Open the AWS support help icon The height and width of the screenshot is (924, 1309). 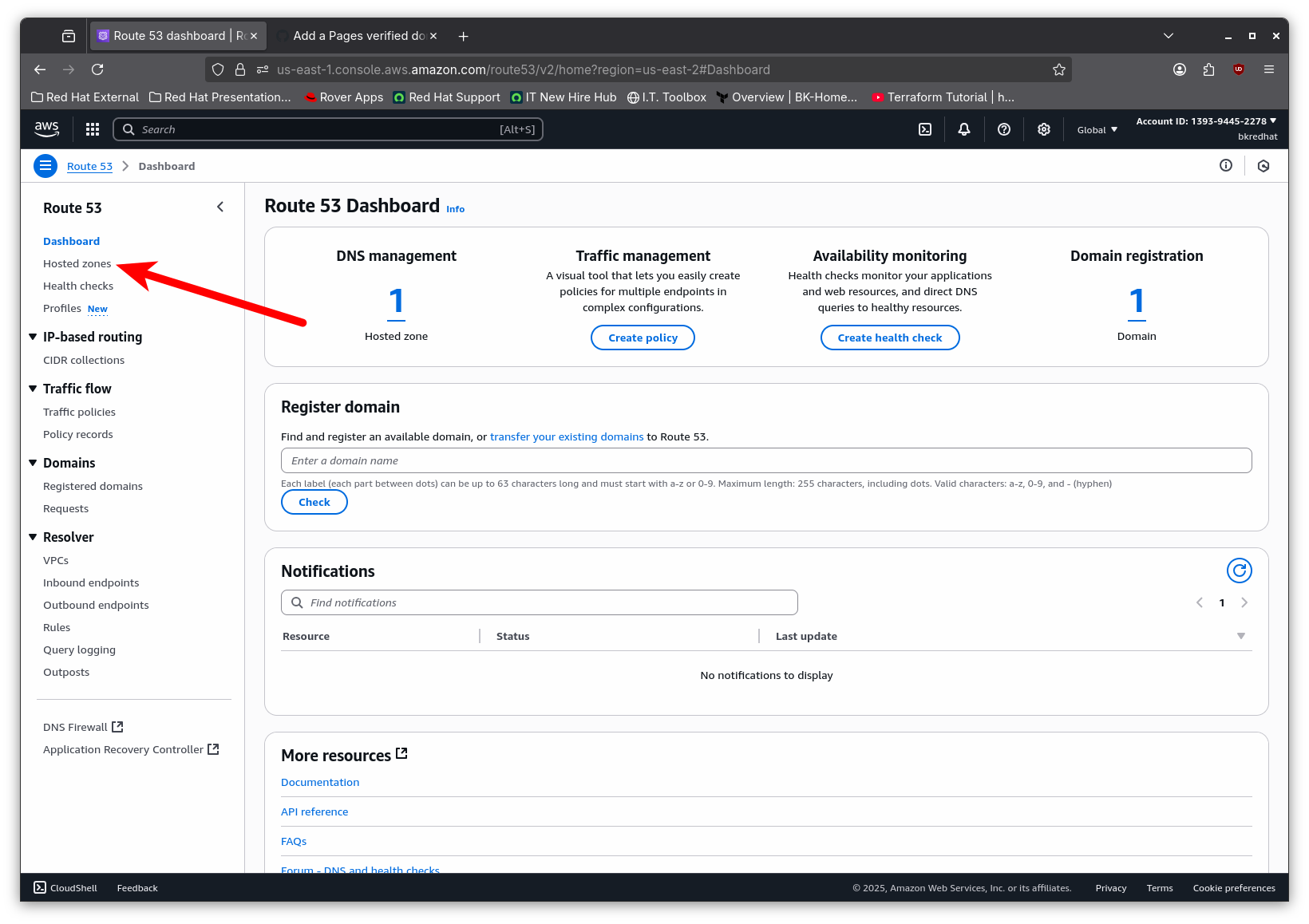point(1004,129)
